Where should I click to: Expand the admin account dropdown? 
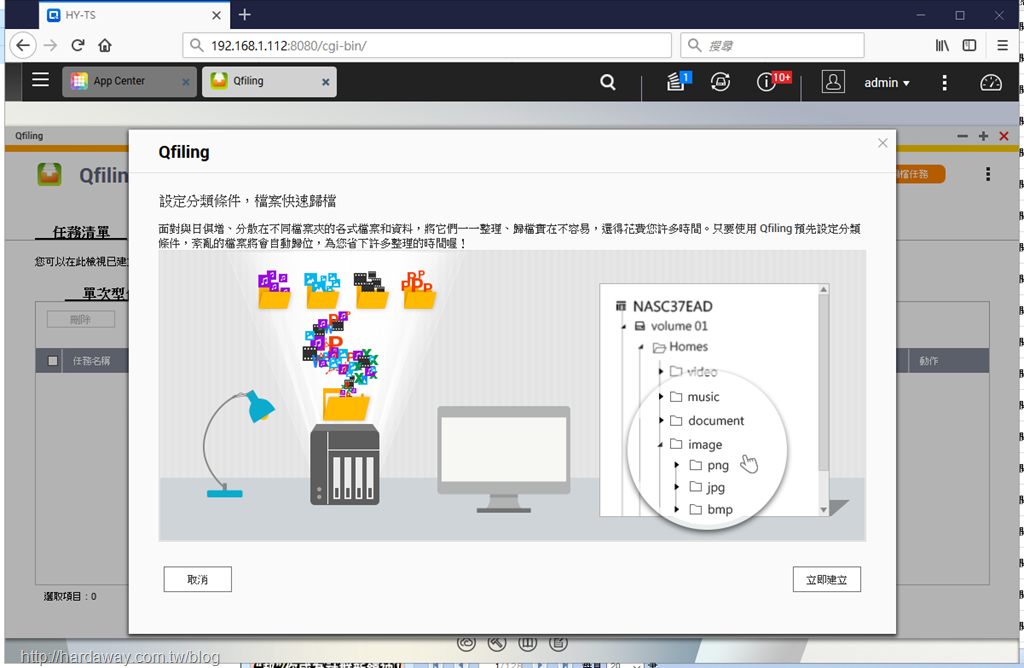(x=886, y=83)
